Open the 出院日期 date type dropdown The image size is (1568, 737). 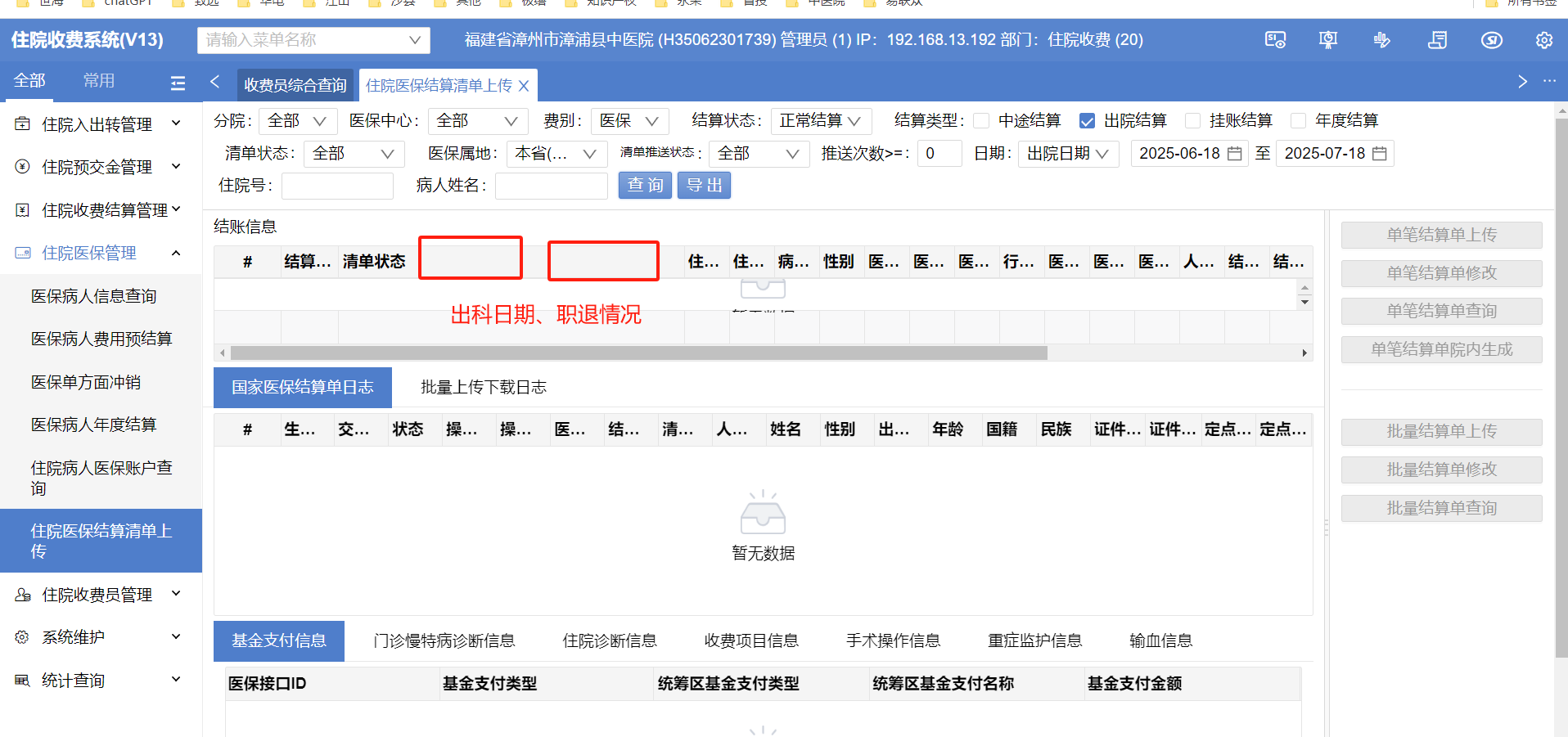tap(1068, 154)
